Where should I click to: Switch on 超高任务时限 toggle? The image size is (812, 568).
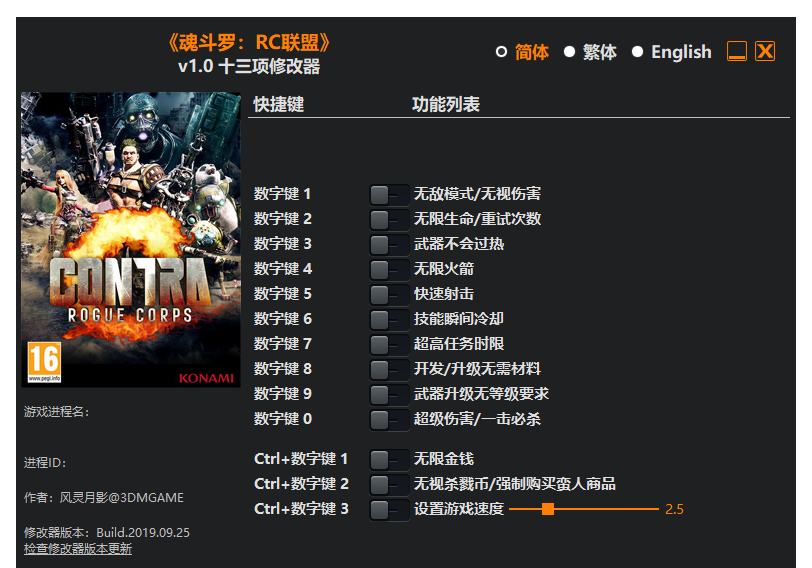point(389,344)
